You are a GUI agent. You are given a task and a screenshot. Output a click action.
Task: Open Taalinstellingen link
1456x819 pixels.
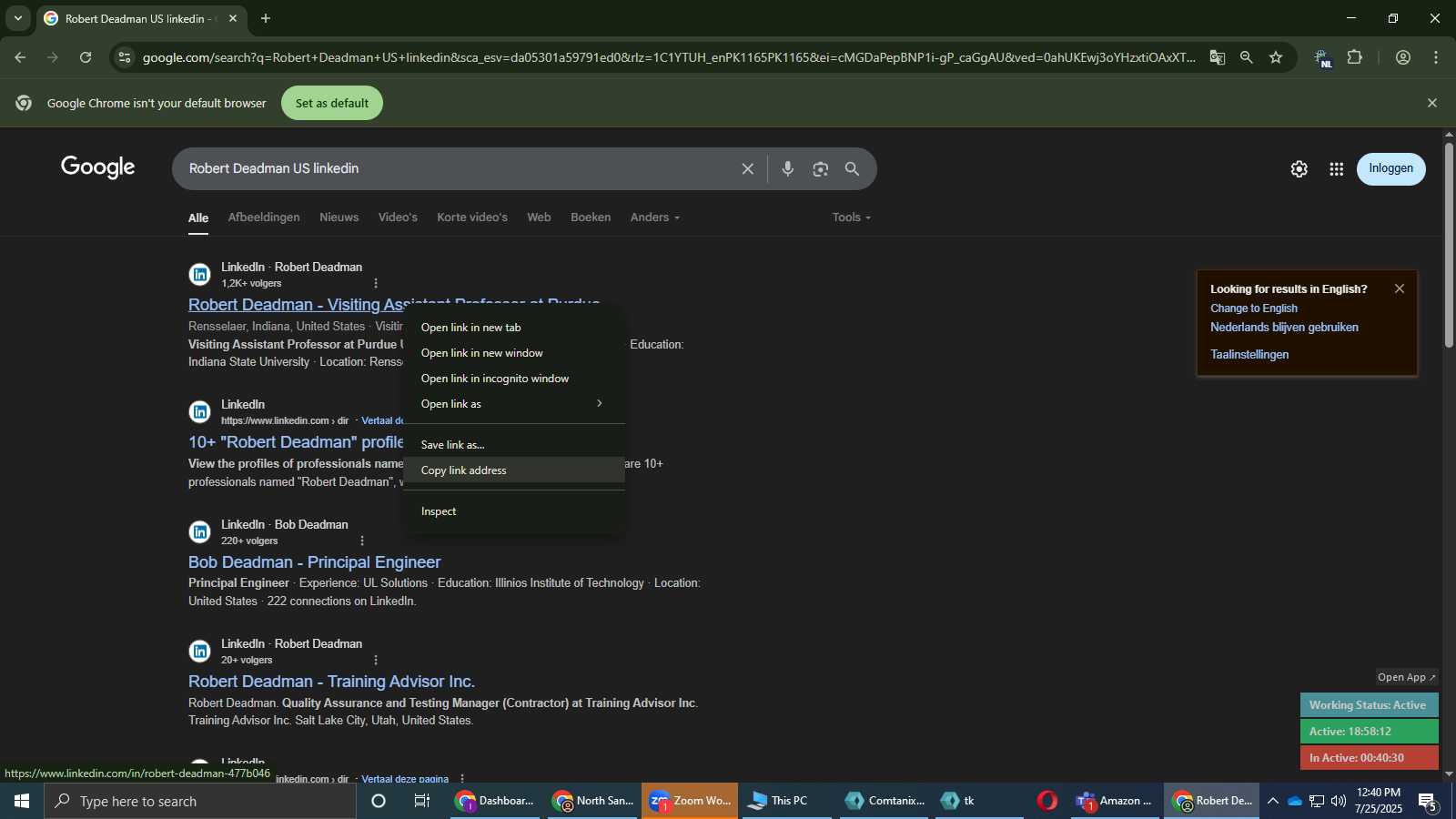(1249, 355)
